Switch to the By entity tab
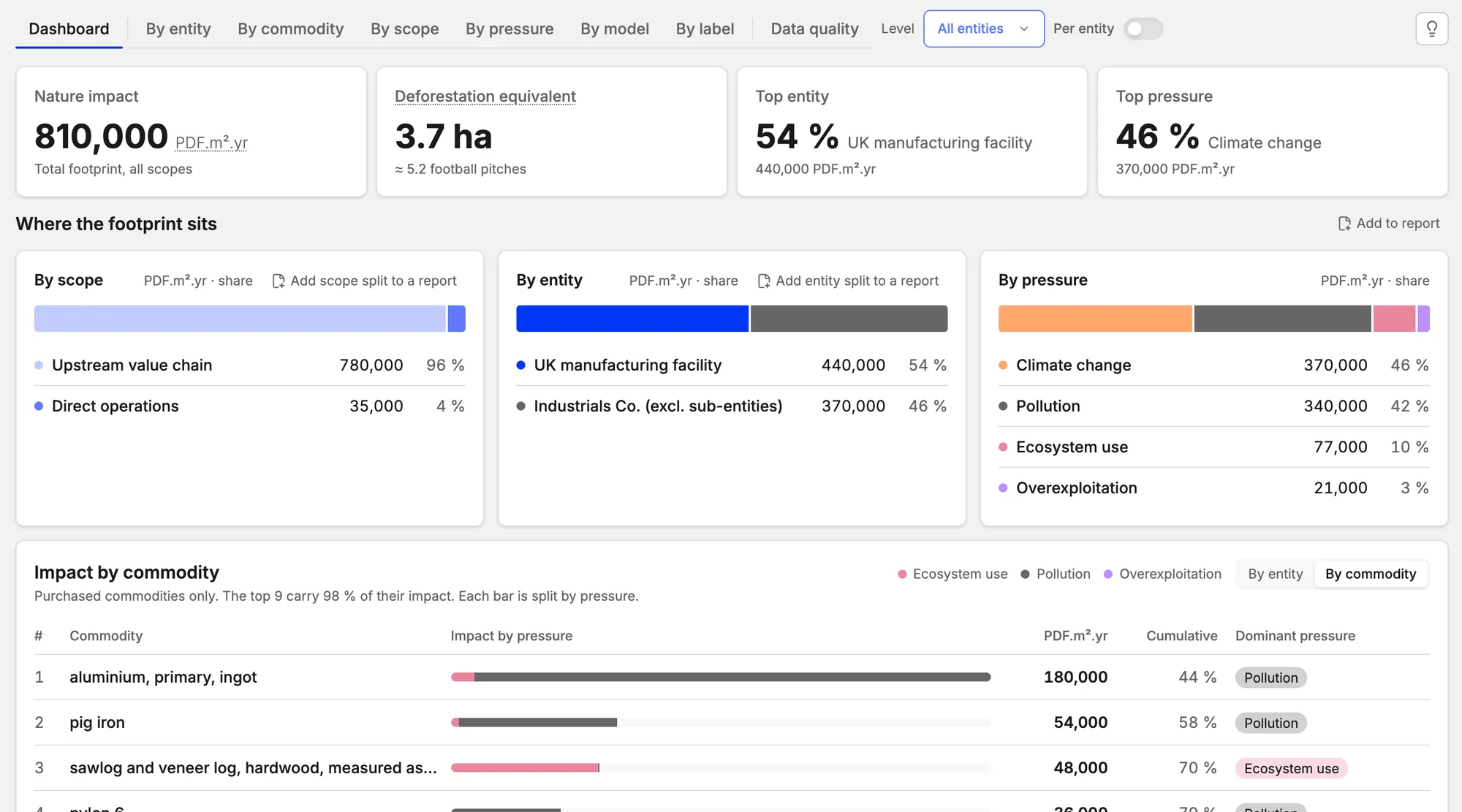 coord(178,29)
